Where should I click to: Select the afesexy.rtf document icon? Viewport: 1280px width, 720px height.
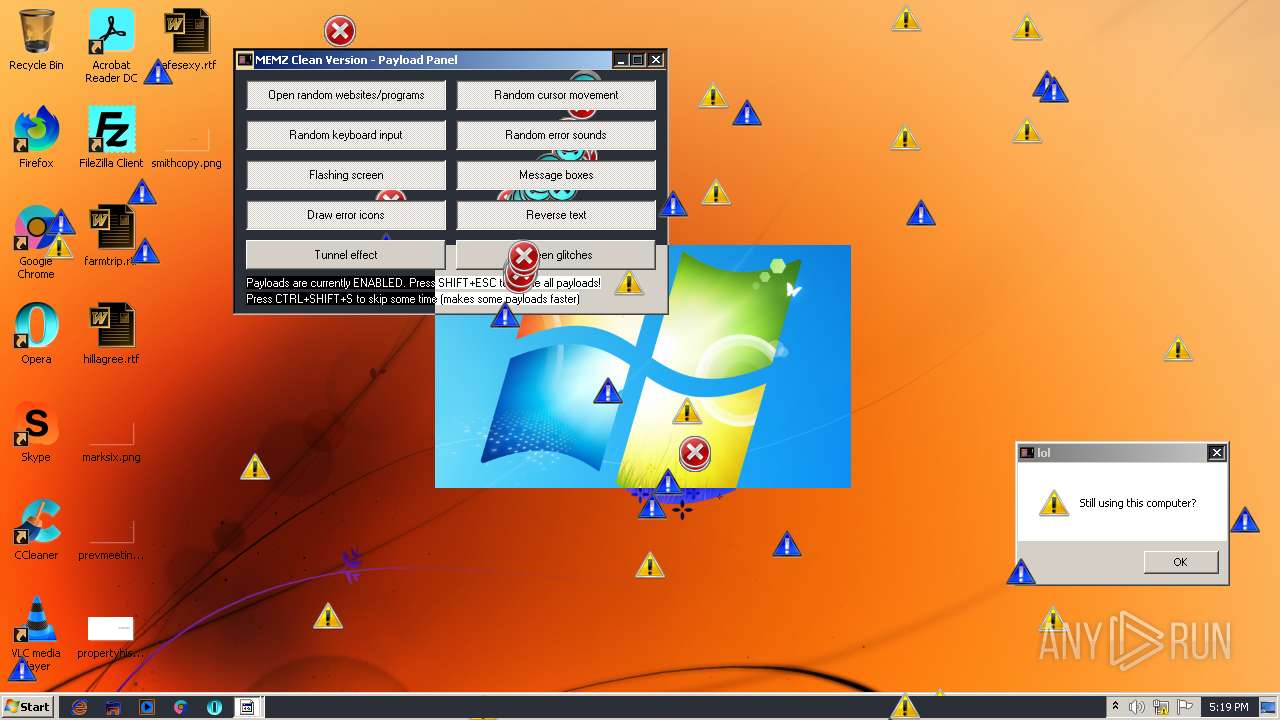187,40
